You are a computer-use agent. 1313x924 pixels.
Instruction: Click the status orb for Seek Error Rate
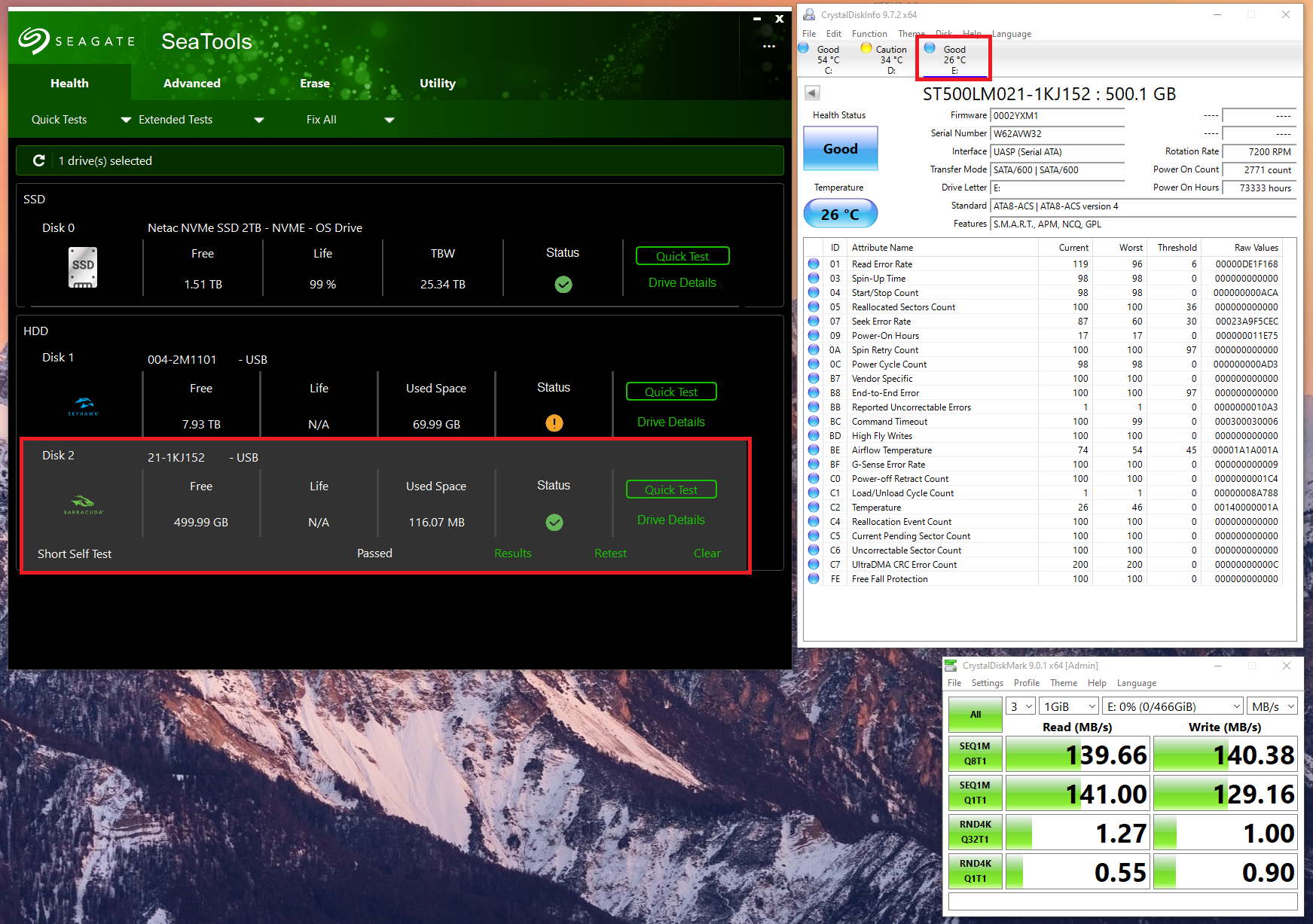pyautogui.click(x=814, y=321)
